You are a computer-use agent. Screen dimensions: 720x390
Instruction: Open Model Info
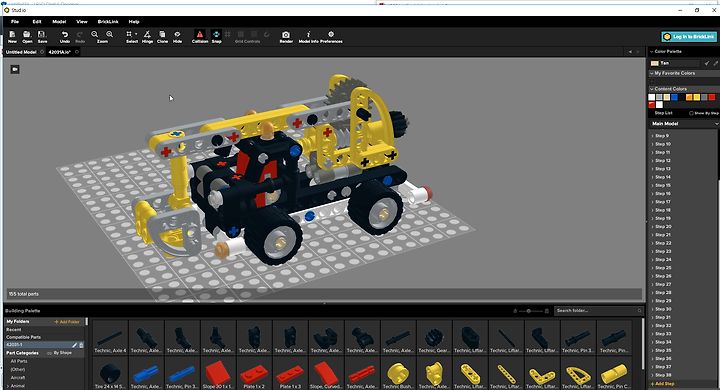coord(309,36)
